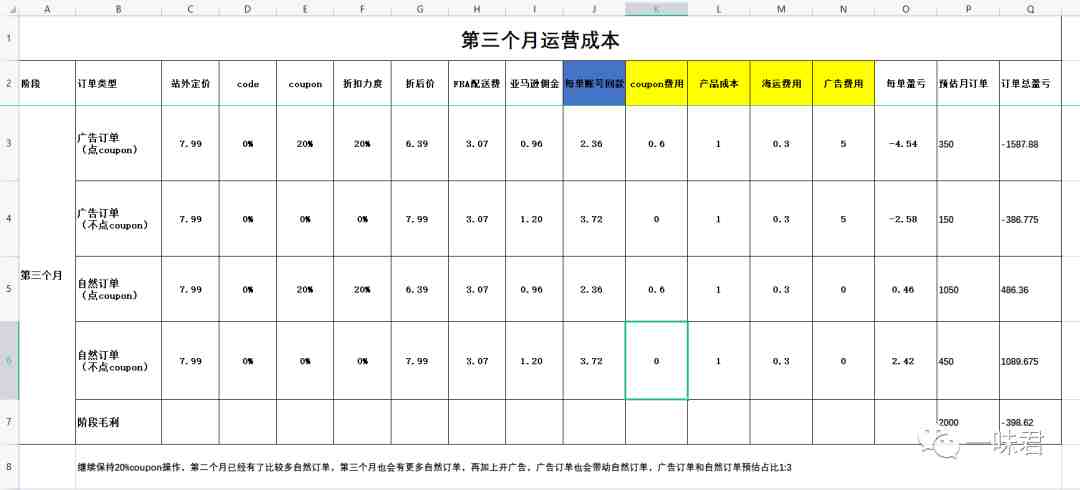
Task: Click the 订单类型 header cell
Action: [118, 83]
